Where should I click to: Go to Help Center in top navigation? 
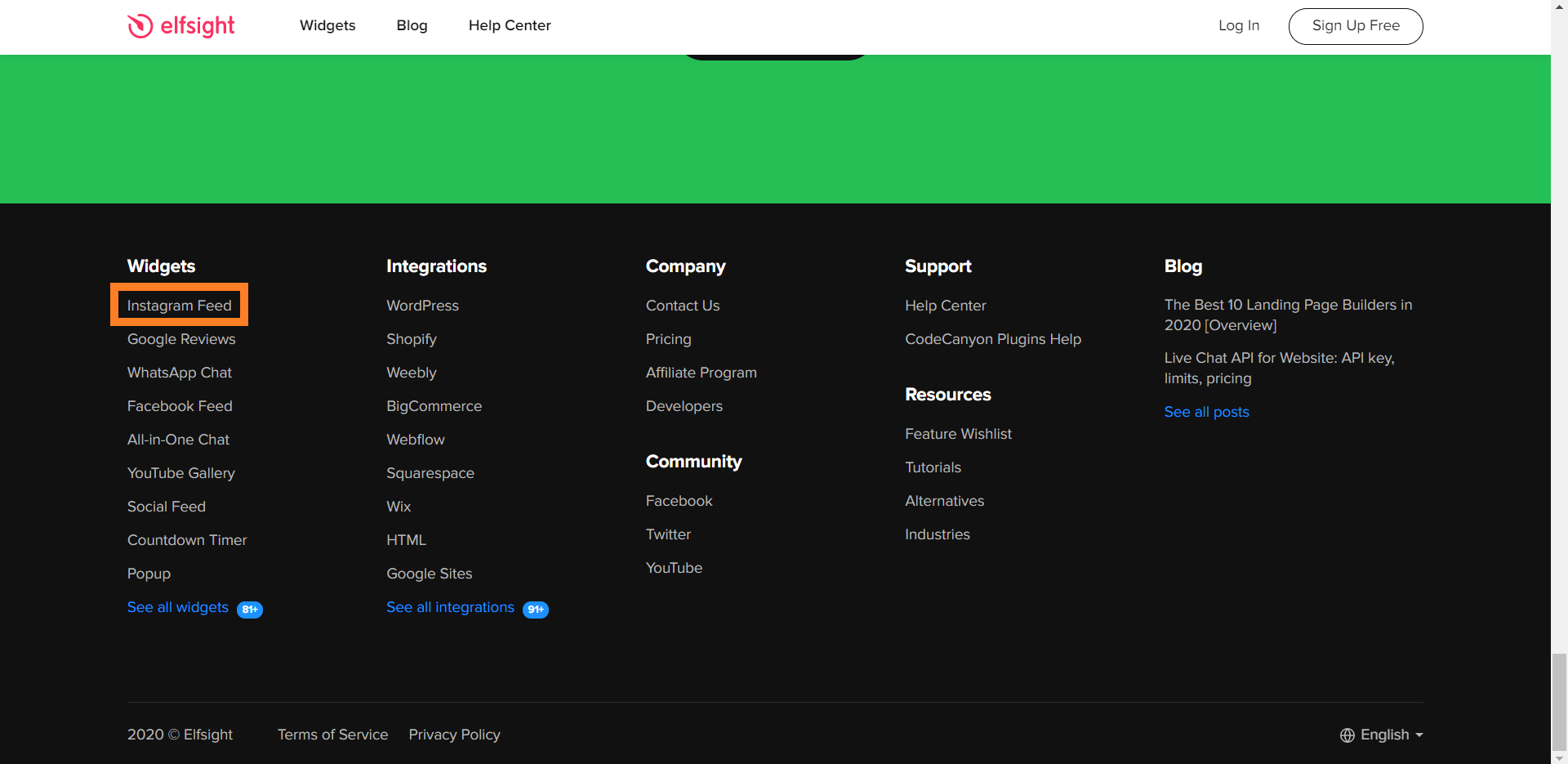click(x=509, y=25)
